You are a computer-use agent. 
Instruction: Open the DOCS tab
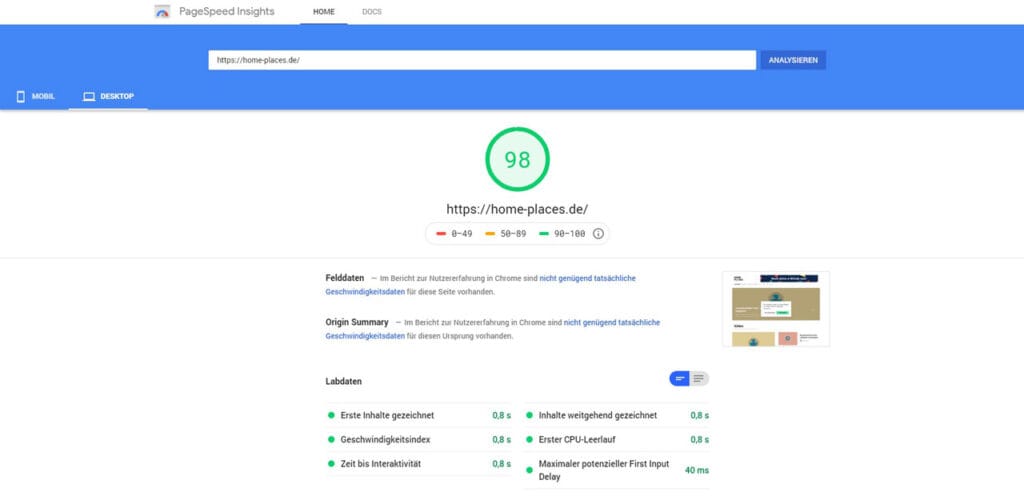372,12
